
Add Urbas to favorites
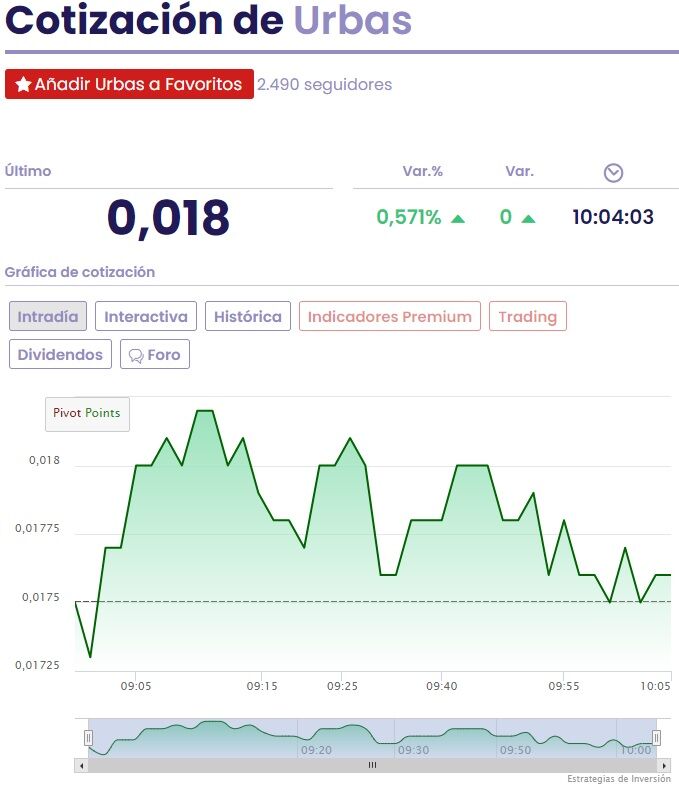tap(129, 84)
